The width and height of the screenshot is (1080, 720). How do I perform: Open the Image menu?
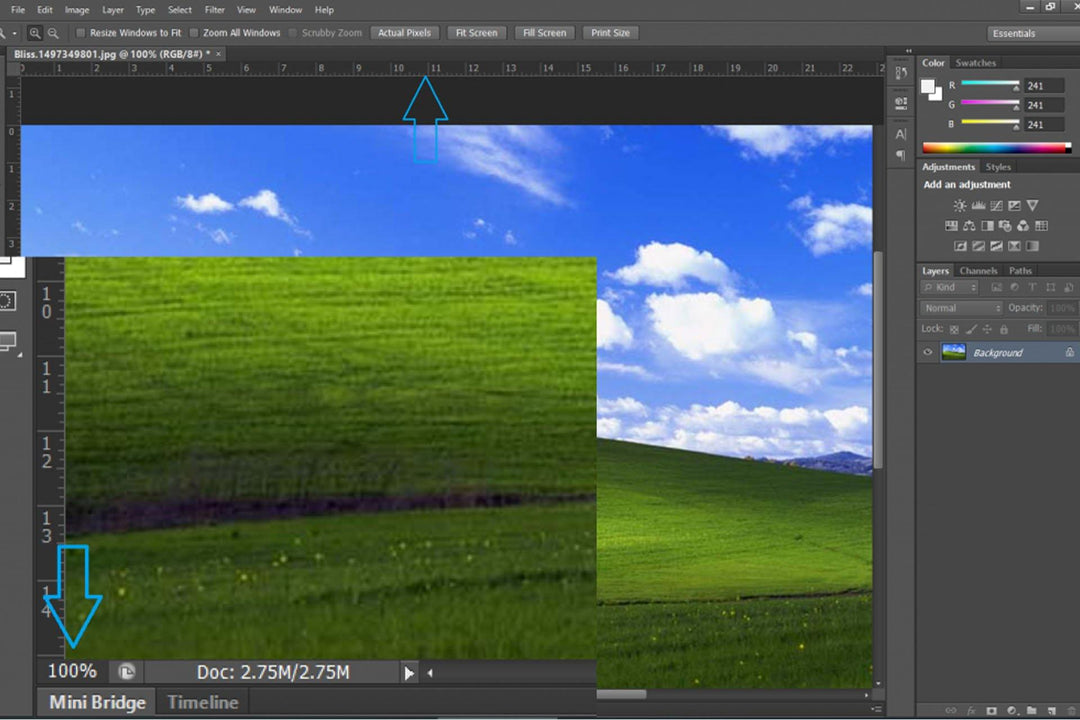tap(76, 10)
